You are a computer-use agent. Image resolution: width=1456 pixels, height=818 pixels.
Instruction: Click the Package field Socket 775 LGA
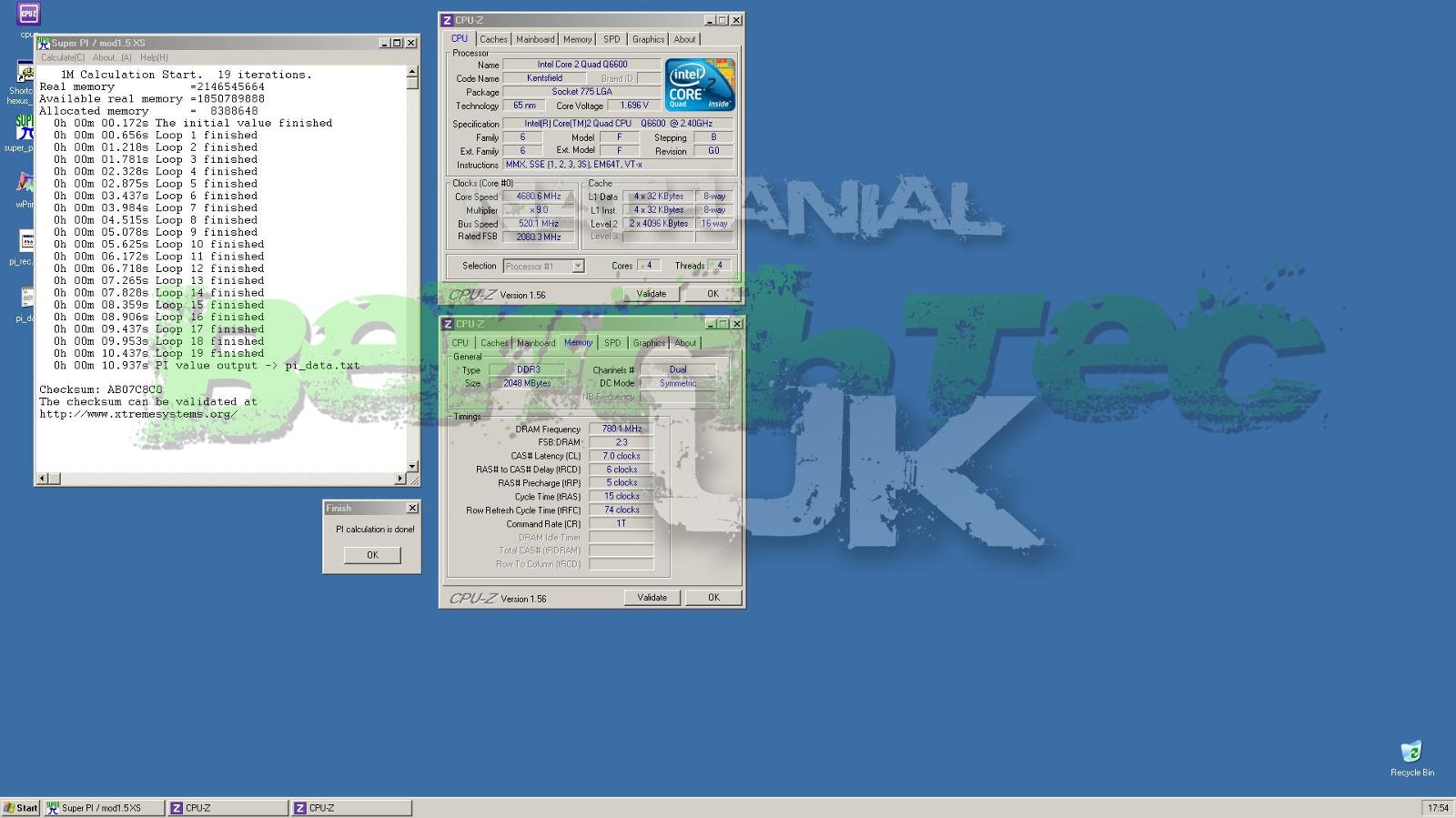click(x=581, y=92)
